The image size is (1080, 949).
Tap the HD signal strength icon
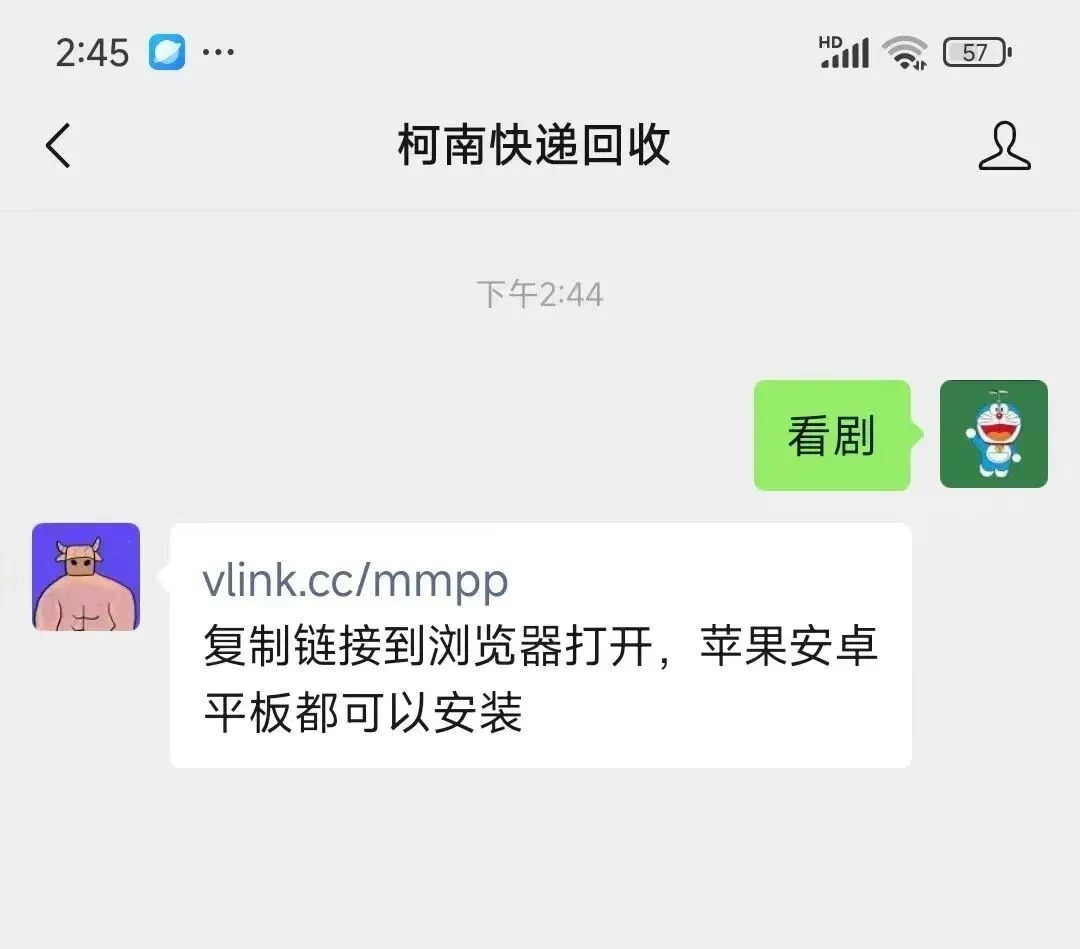[843, 52]
